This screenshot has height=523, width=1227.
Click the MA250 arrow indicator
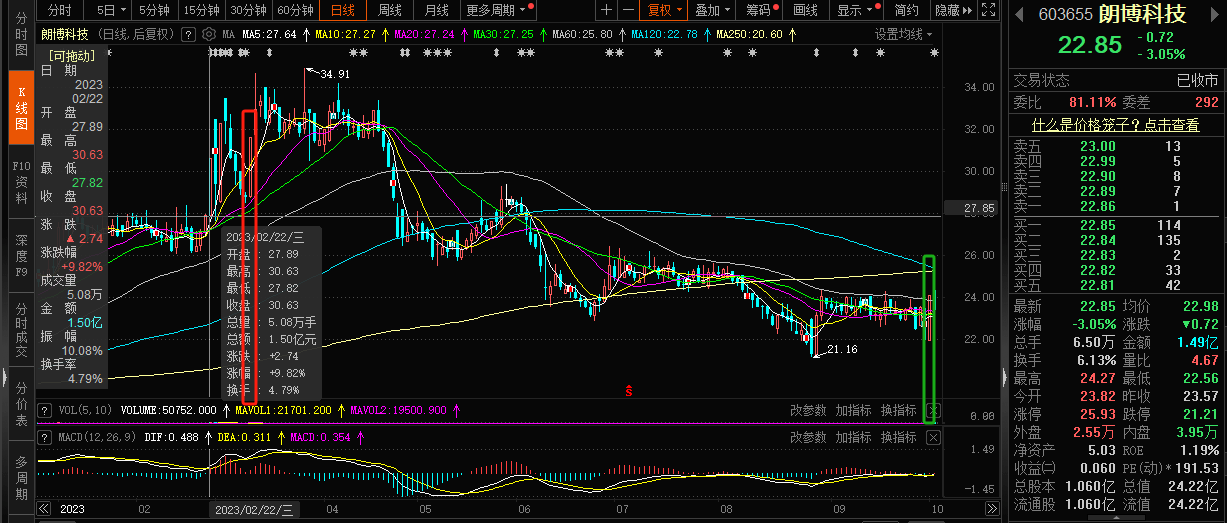point(791,34)
